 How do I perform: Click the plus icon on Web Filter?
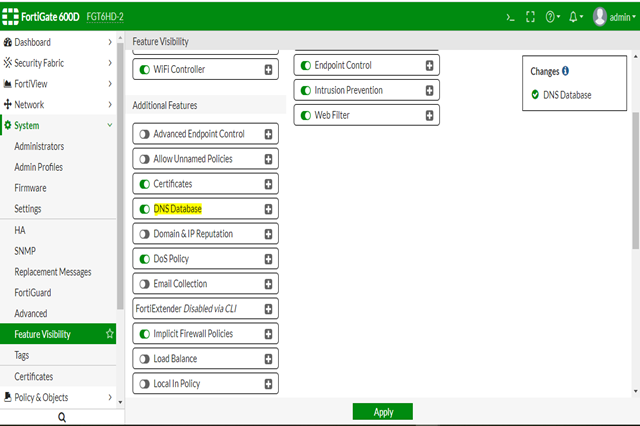tap(429, 115)
